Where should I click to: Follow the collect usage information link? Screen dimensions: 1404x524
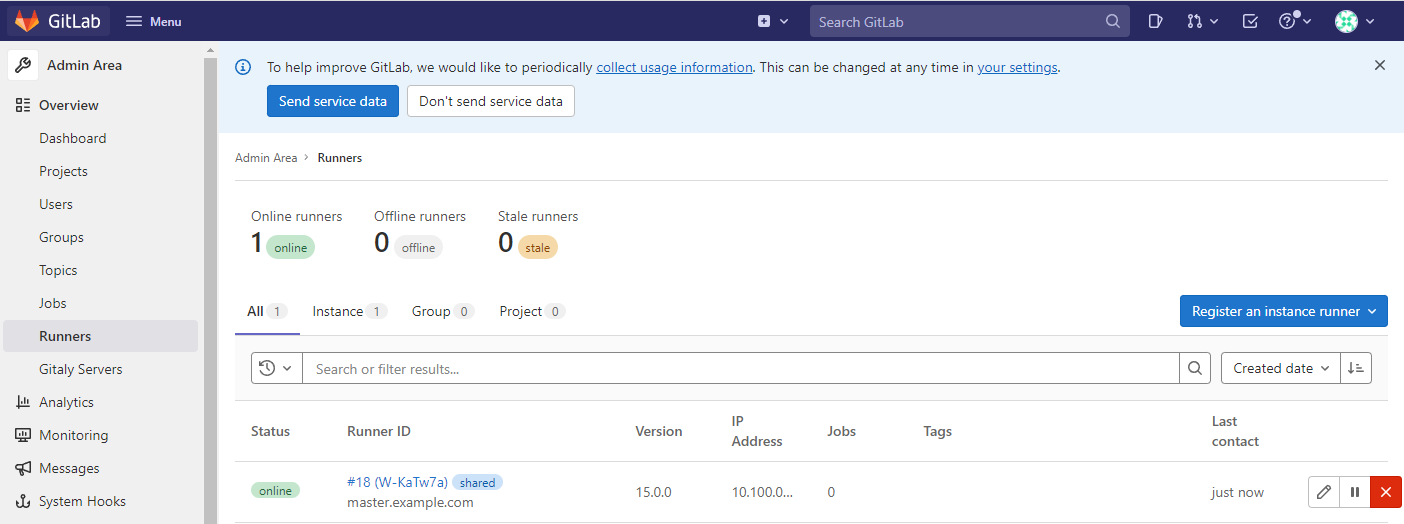(674, 67)
